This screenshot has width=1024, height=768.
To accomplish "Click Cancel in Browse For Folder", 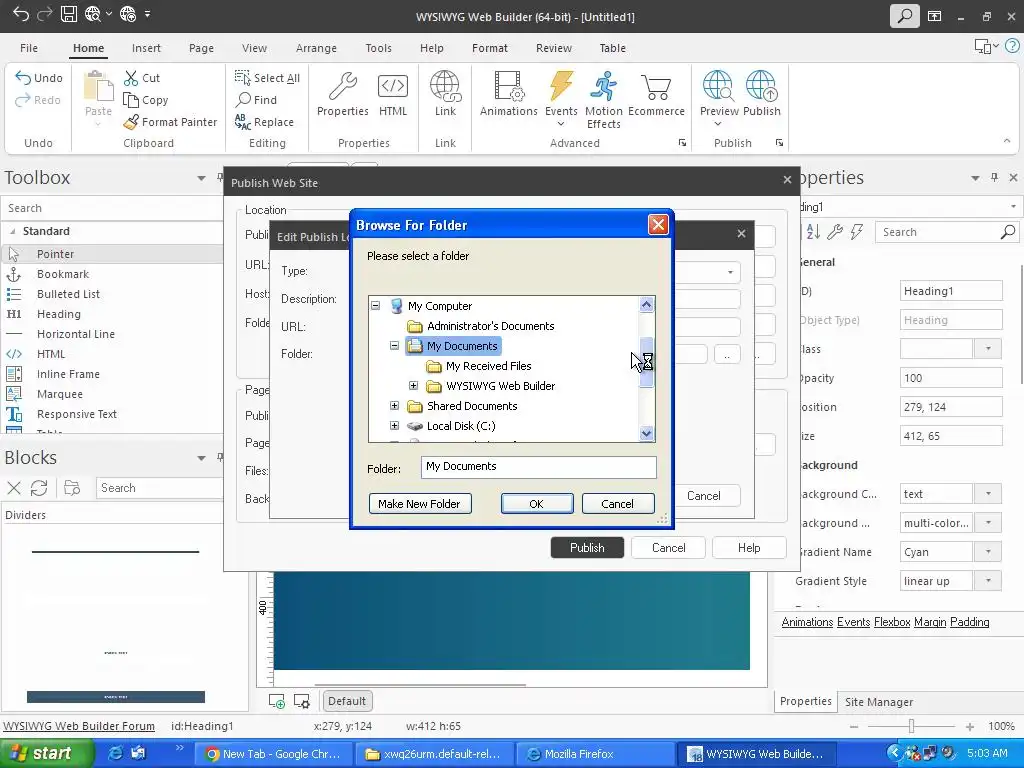I will pyautogui.click(x=617, y=504).
